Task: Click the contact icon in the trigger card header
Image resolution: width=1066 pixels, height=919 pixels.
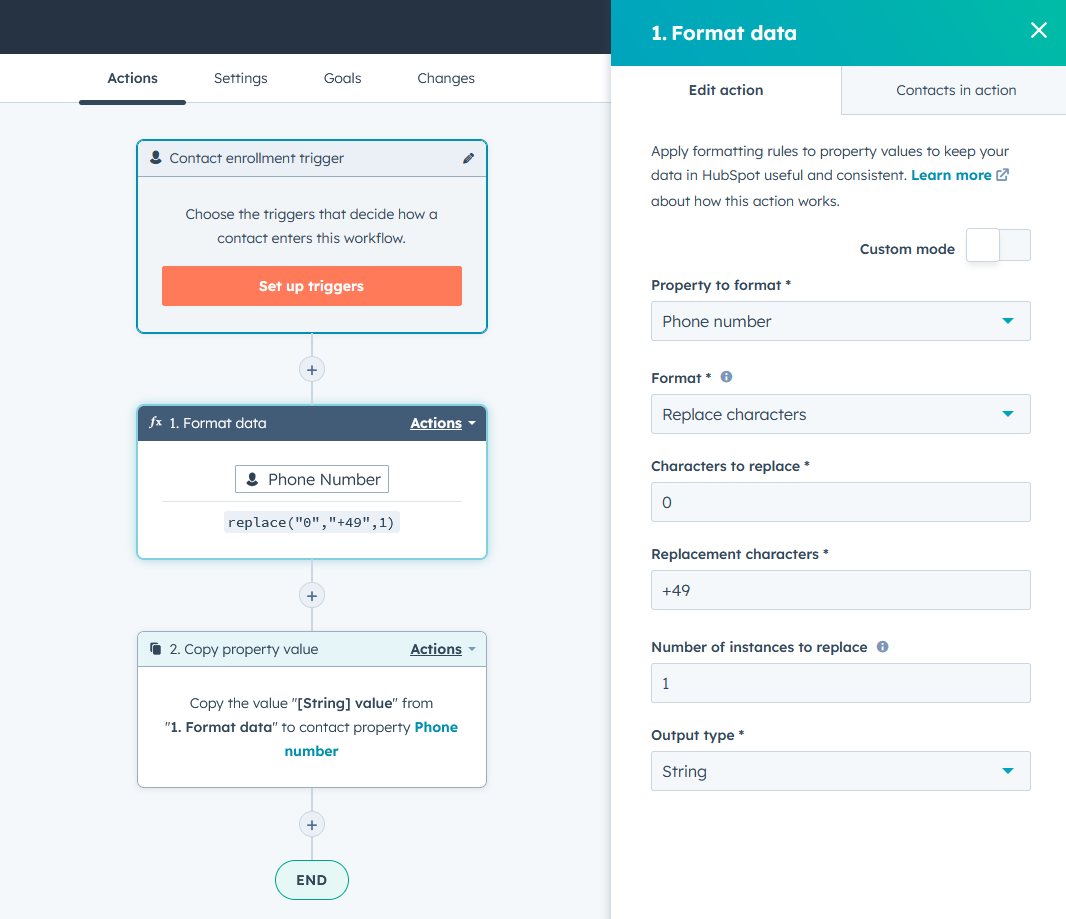Action: (x=155, y=158)
